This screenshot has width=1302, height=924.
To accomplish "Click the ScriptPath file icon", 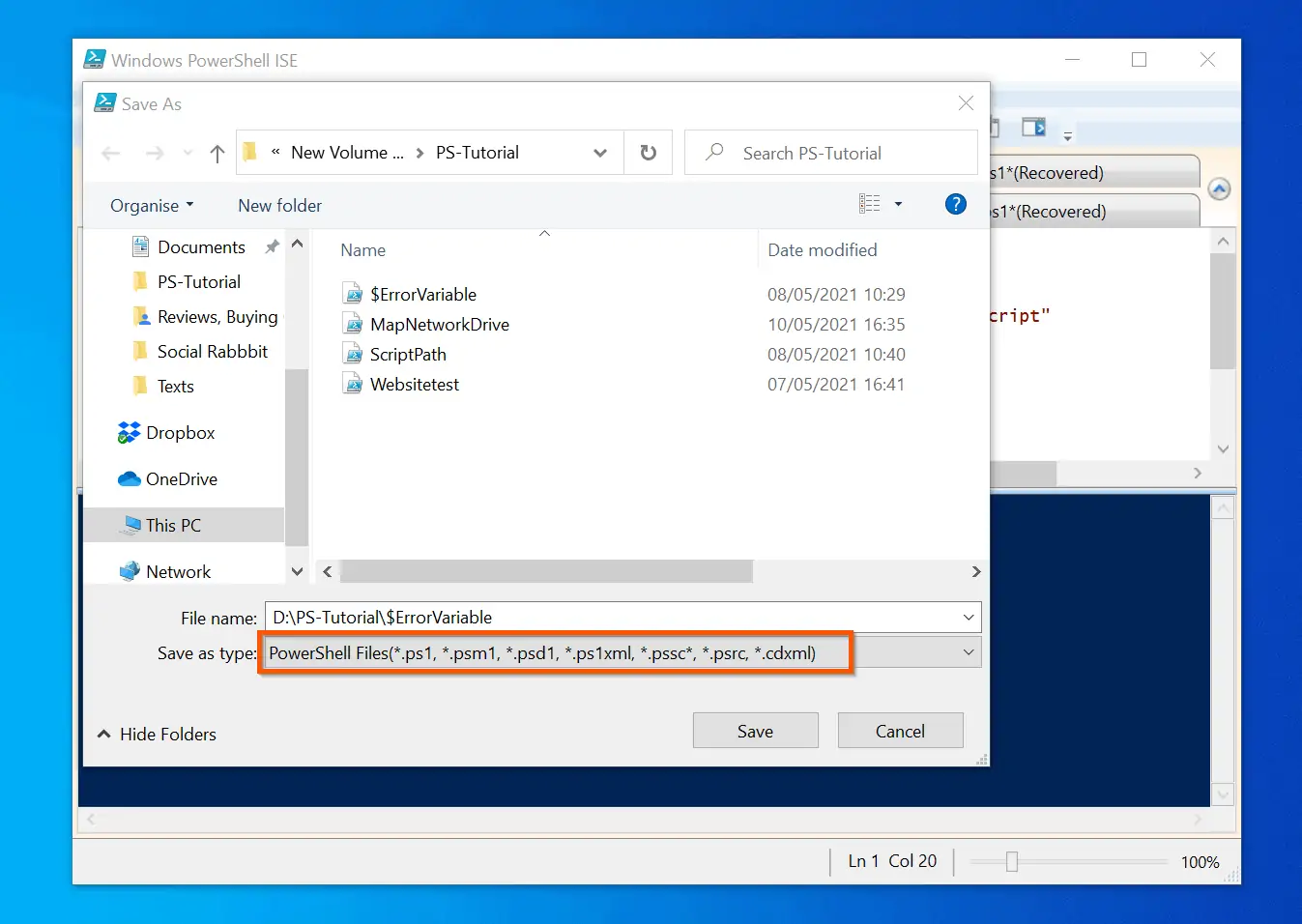I will tap(353, 354).
